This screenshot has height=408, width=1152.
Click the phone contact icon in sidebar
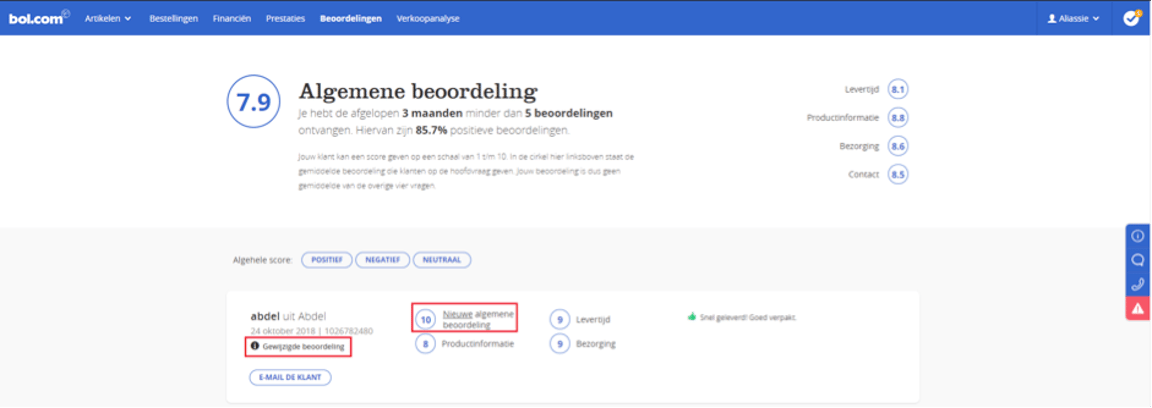(x=1137, y=284)
